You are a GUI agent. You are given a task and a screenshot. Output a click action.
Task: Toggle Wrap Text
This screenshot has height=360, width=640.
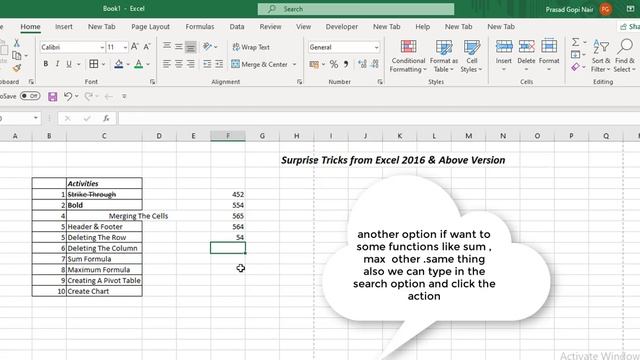click(251, 47)
